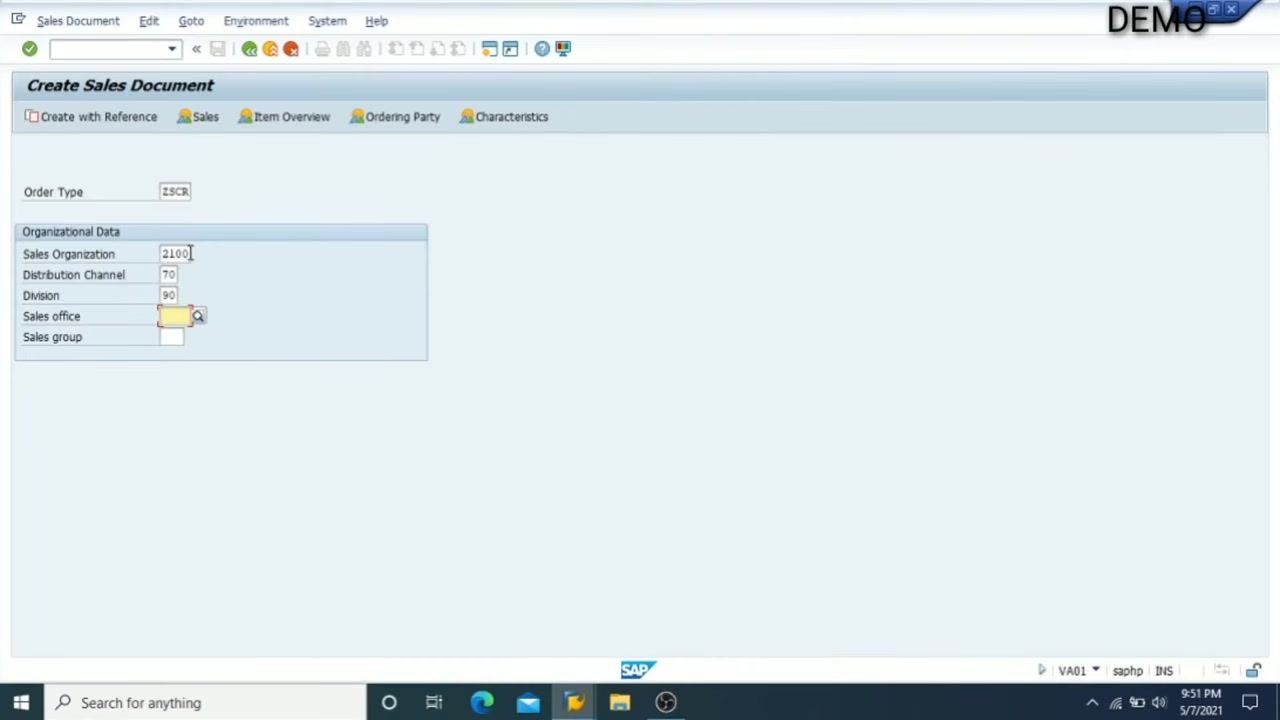
Task: Open the System menu
Action: (x=327, y=21)
